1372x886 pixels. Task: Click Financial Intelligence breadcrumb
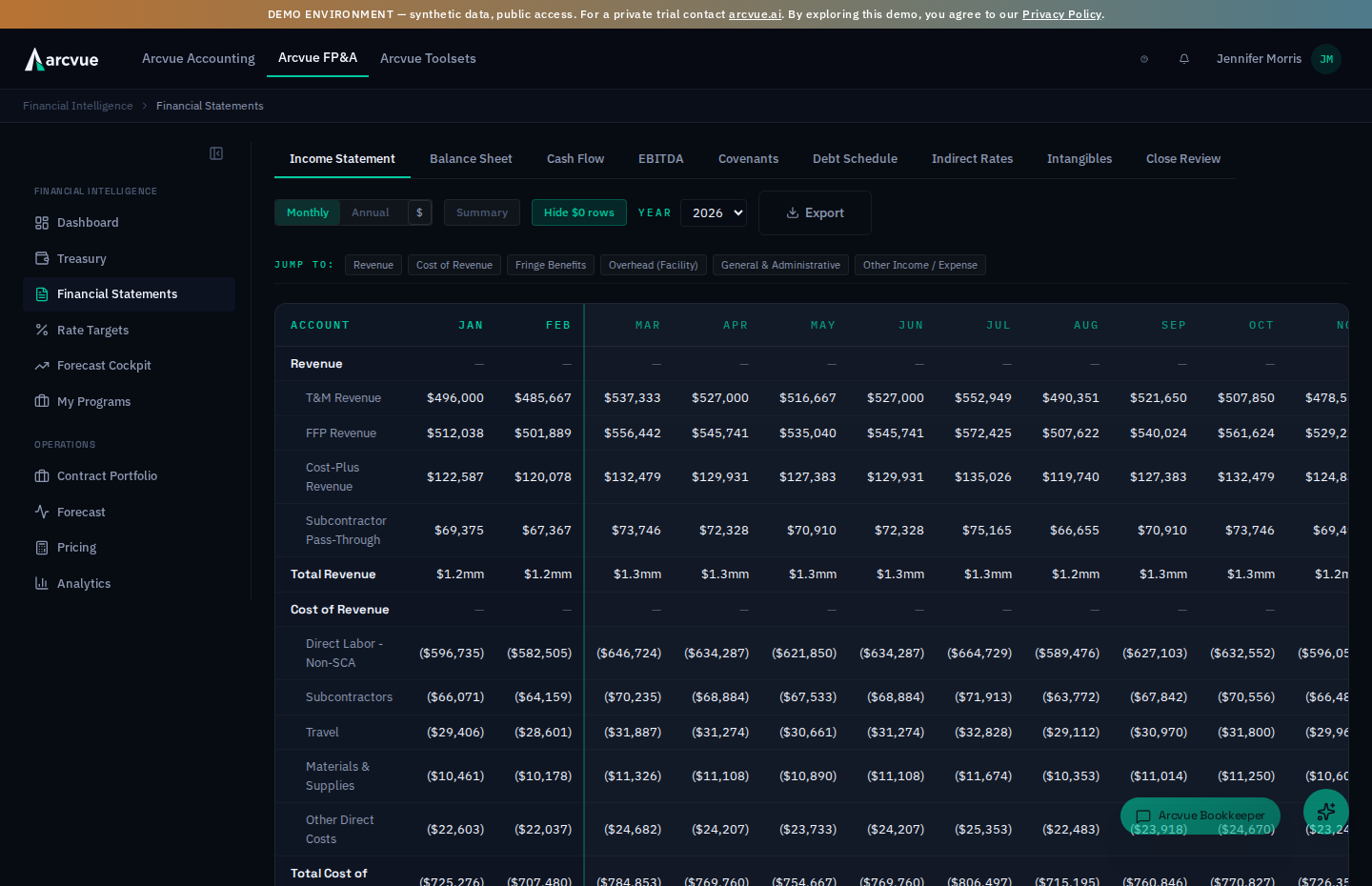tap(78, 106)
